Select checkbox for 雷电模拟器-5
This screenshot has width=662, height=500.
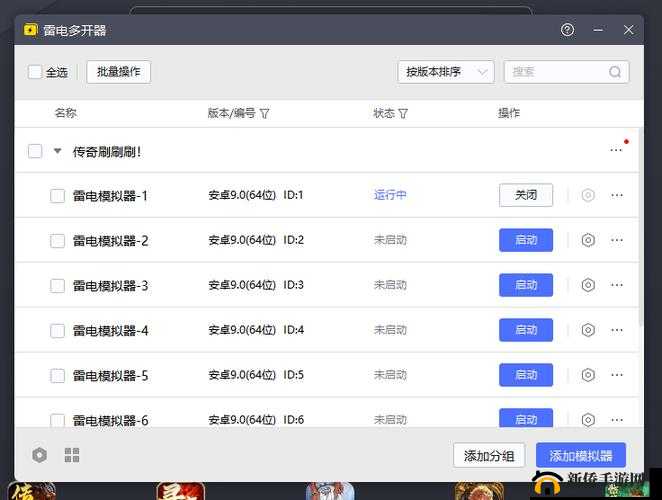coord(57,375)
